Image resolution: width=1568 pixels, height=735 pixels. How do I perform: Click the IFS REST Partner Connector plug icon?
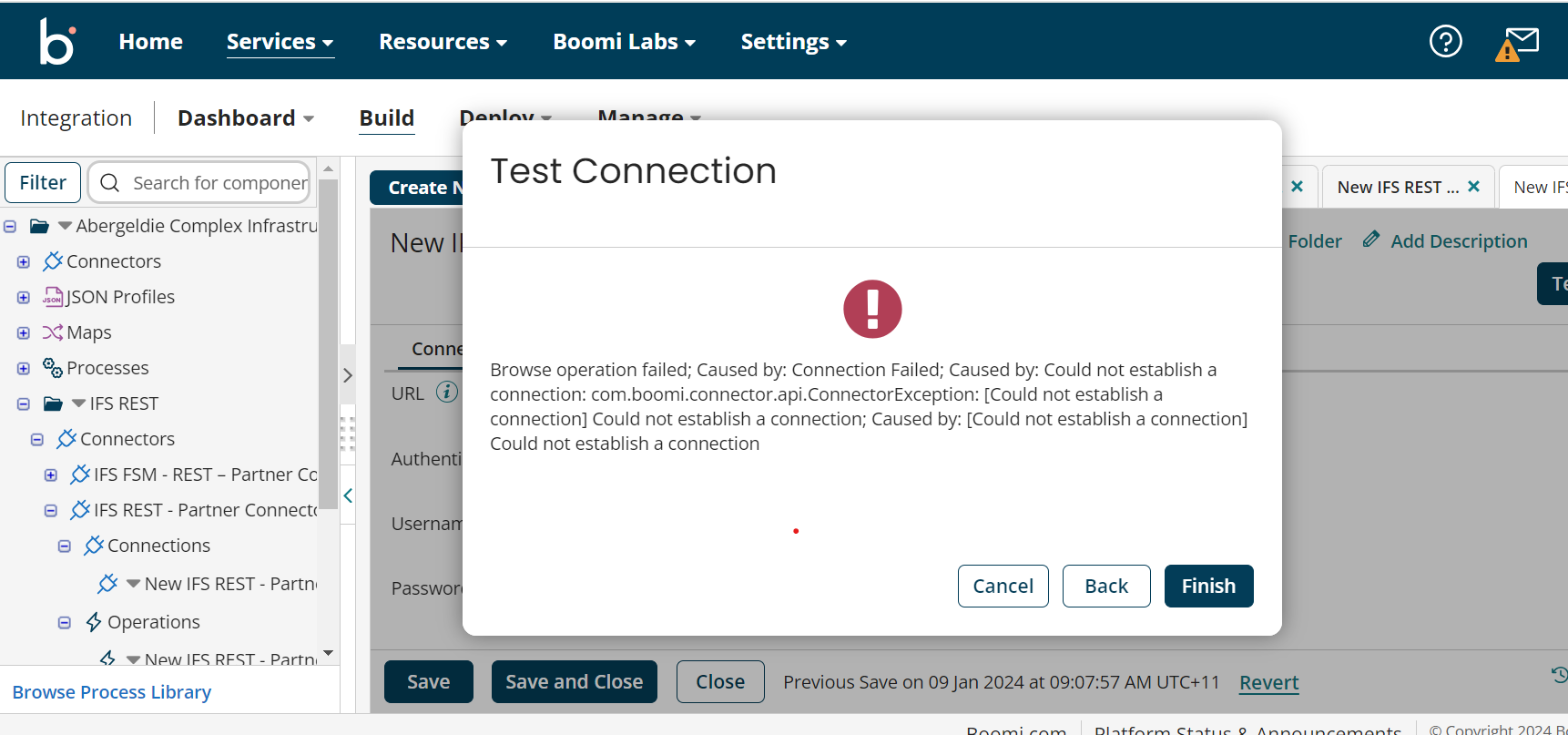click(x=80, y=510)
